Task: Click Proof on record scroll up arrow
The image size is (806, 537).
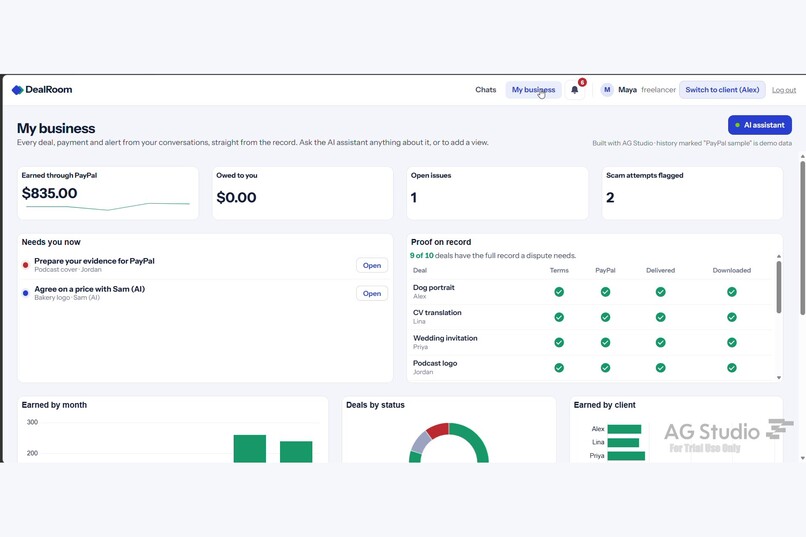Action: coord(779,256)
